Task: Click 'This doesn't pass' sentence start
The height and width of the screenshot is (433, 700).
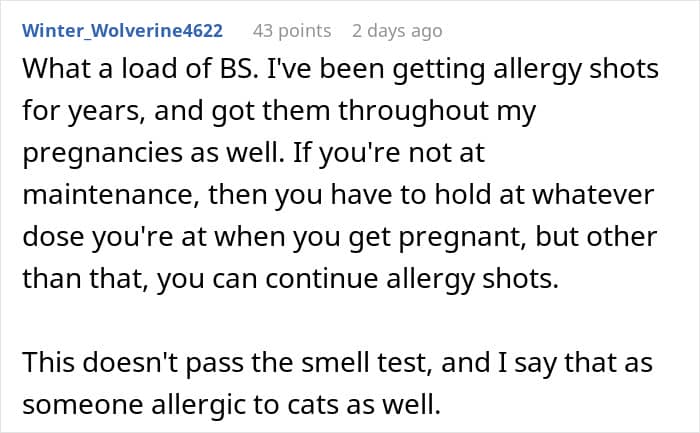Action: click(133, 362)
